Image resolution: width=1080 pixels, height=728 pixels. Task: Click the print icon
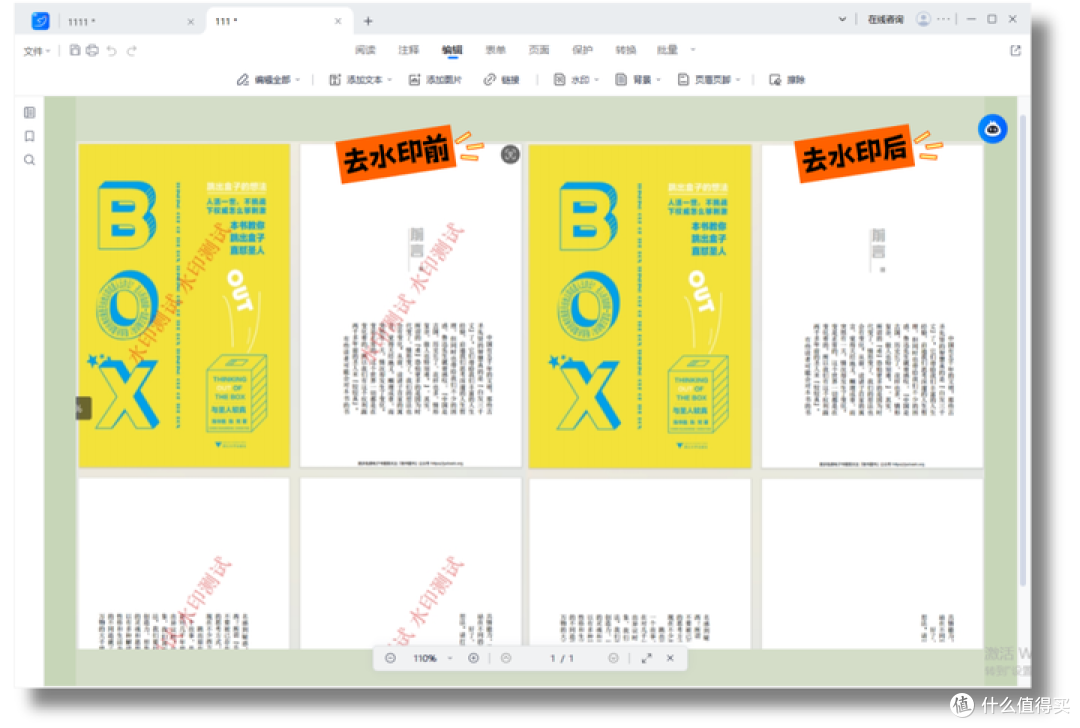92,50
